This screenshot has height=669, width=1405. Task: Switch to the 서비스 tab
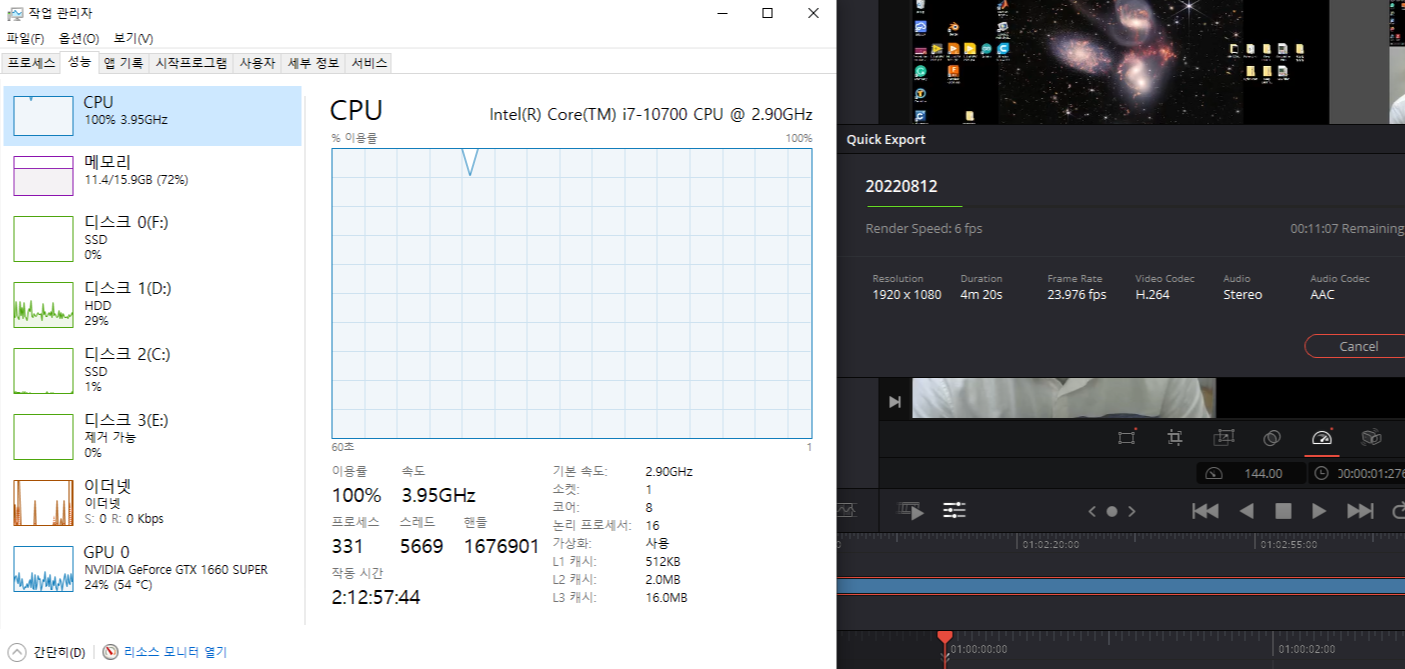369,63
